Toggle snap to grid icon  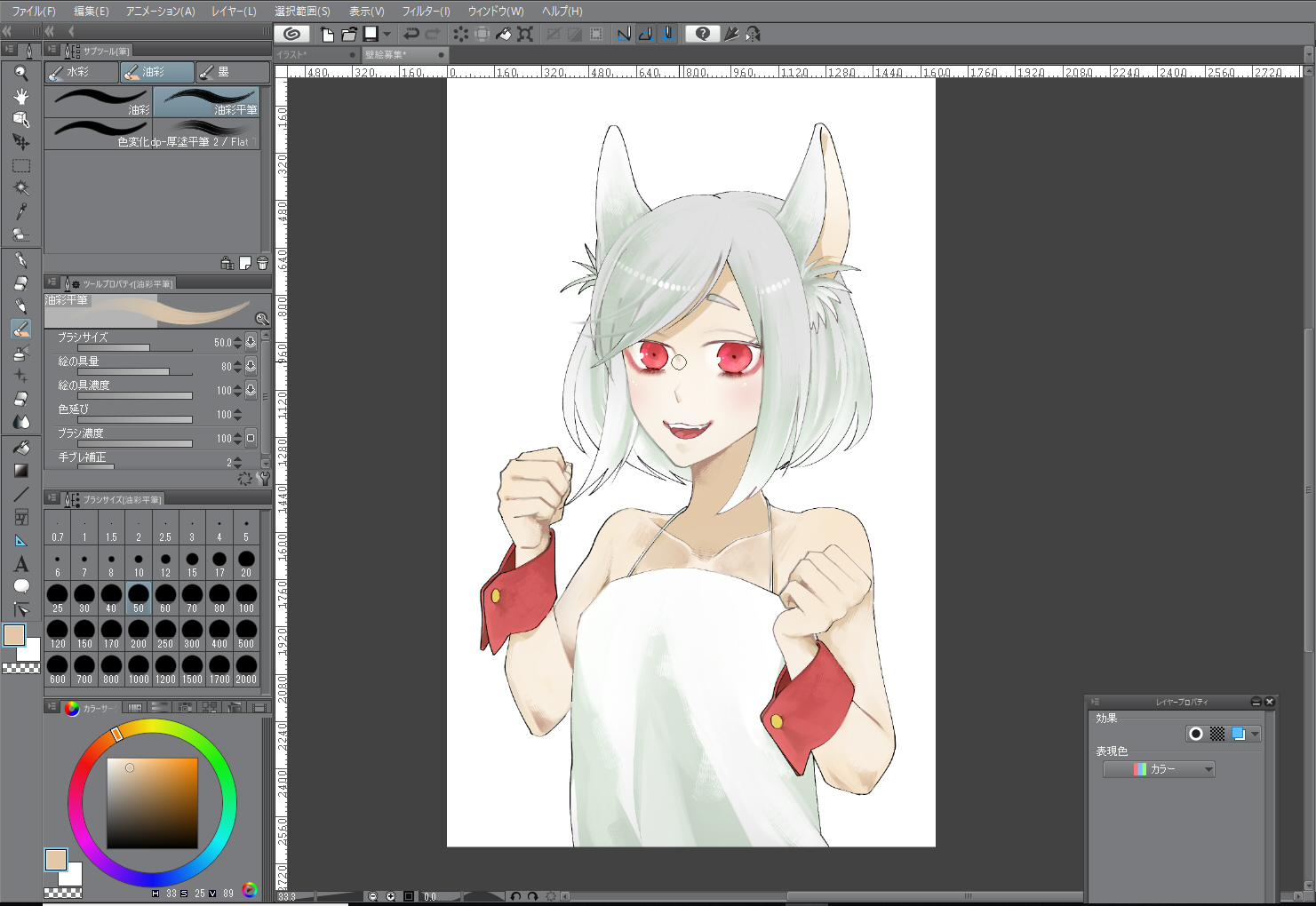pyautogui.click(x=667, y=34)
